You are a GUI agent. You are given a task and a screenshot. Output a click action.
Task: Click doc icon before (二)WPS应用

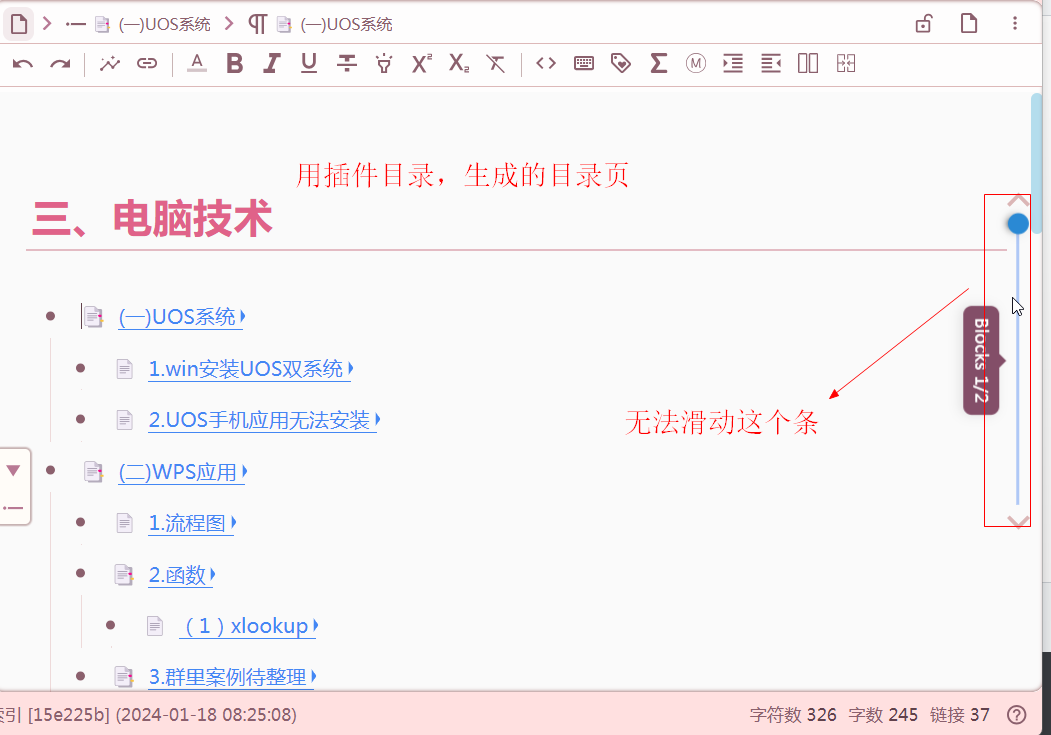click(94, 472)
